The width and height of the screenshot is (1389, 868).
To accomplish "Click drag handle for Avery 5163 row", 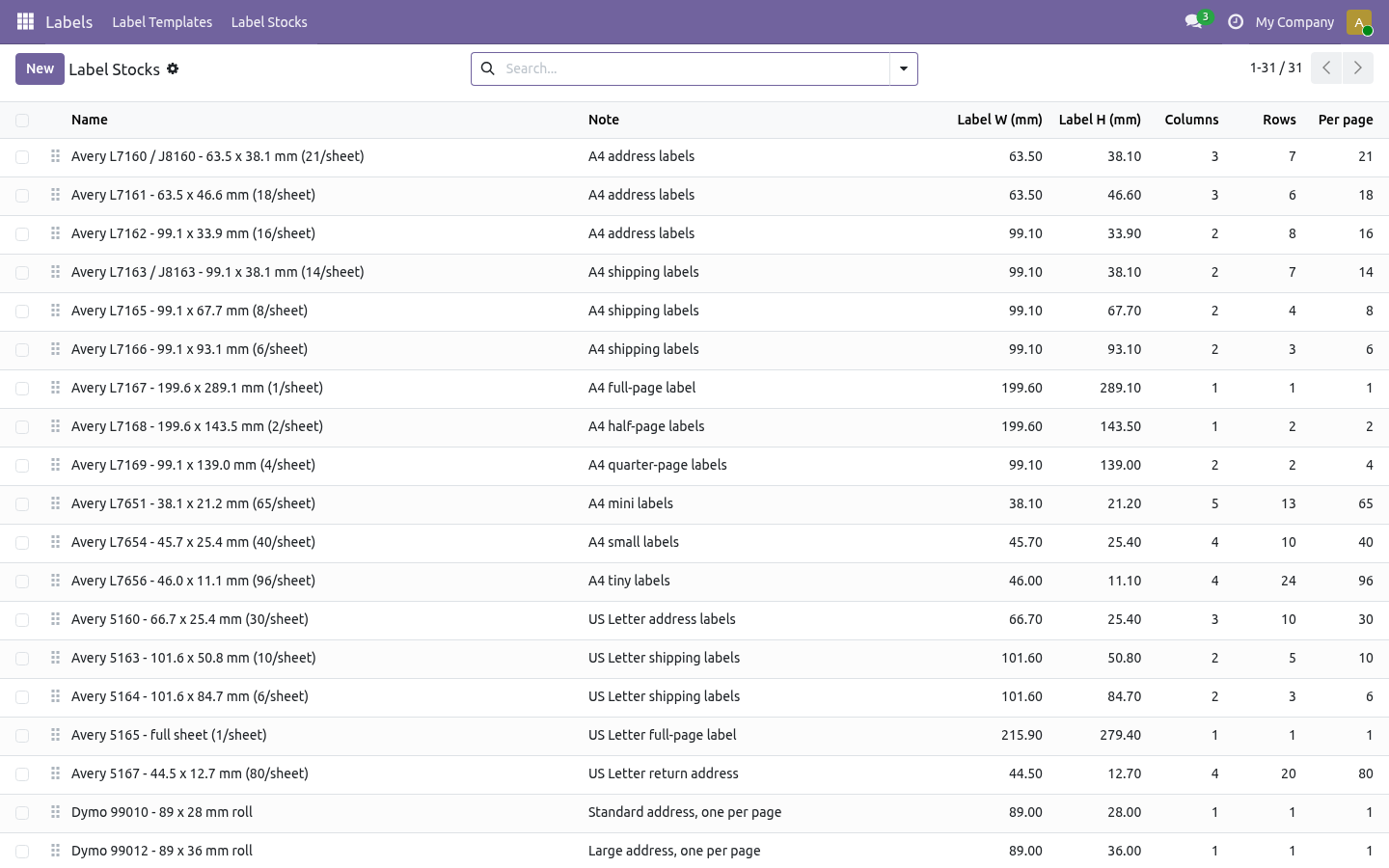I will click(x=55, y=658).
